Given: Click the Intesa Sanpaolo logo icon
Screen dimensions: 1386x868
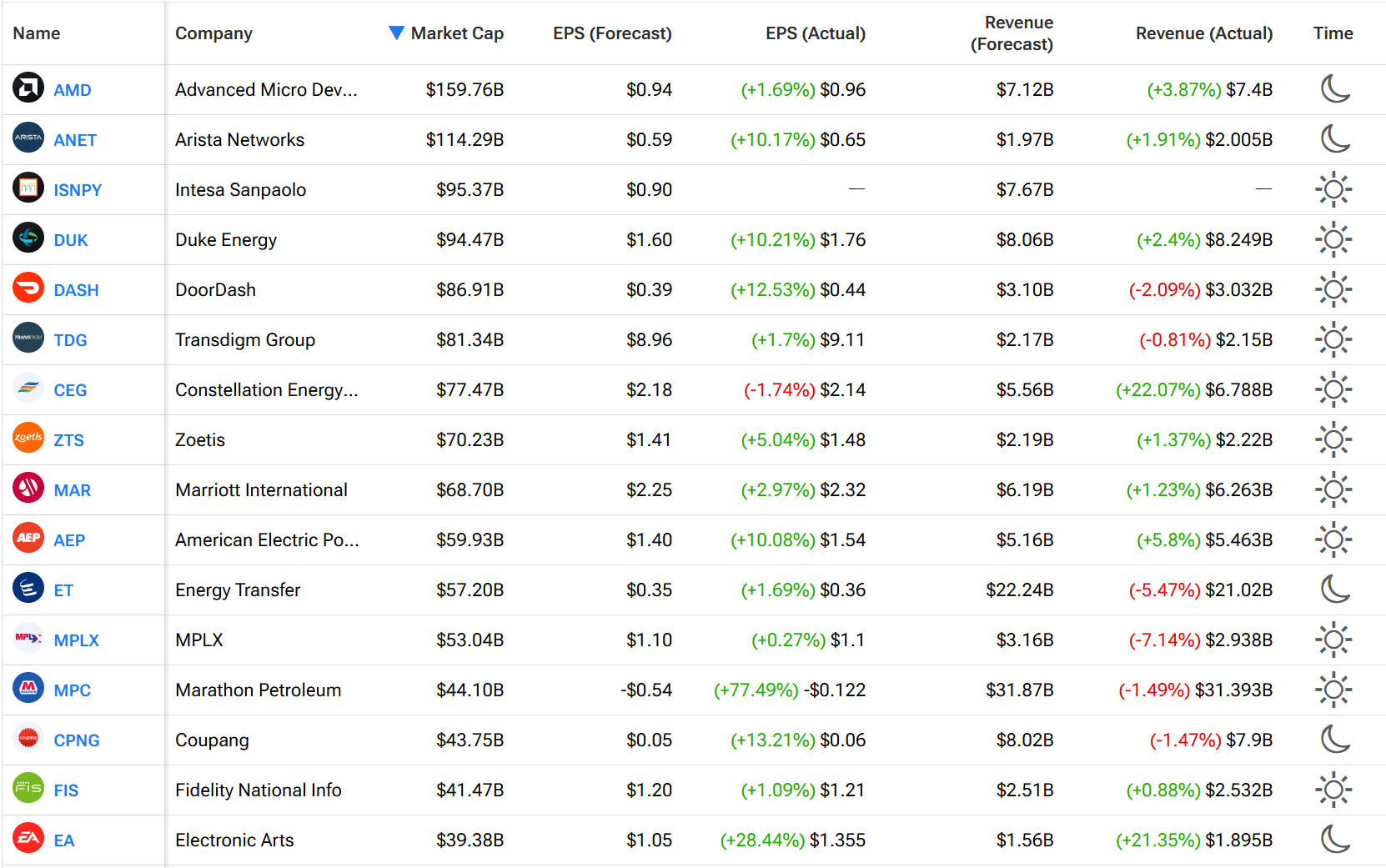Looking at the screenshot, I should click(x=28, y=188).
